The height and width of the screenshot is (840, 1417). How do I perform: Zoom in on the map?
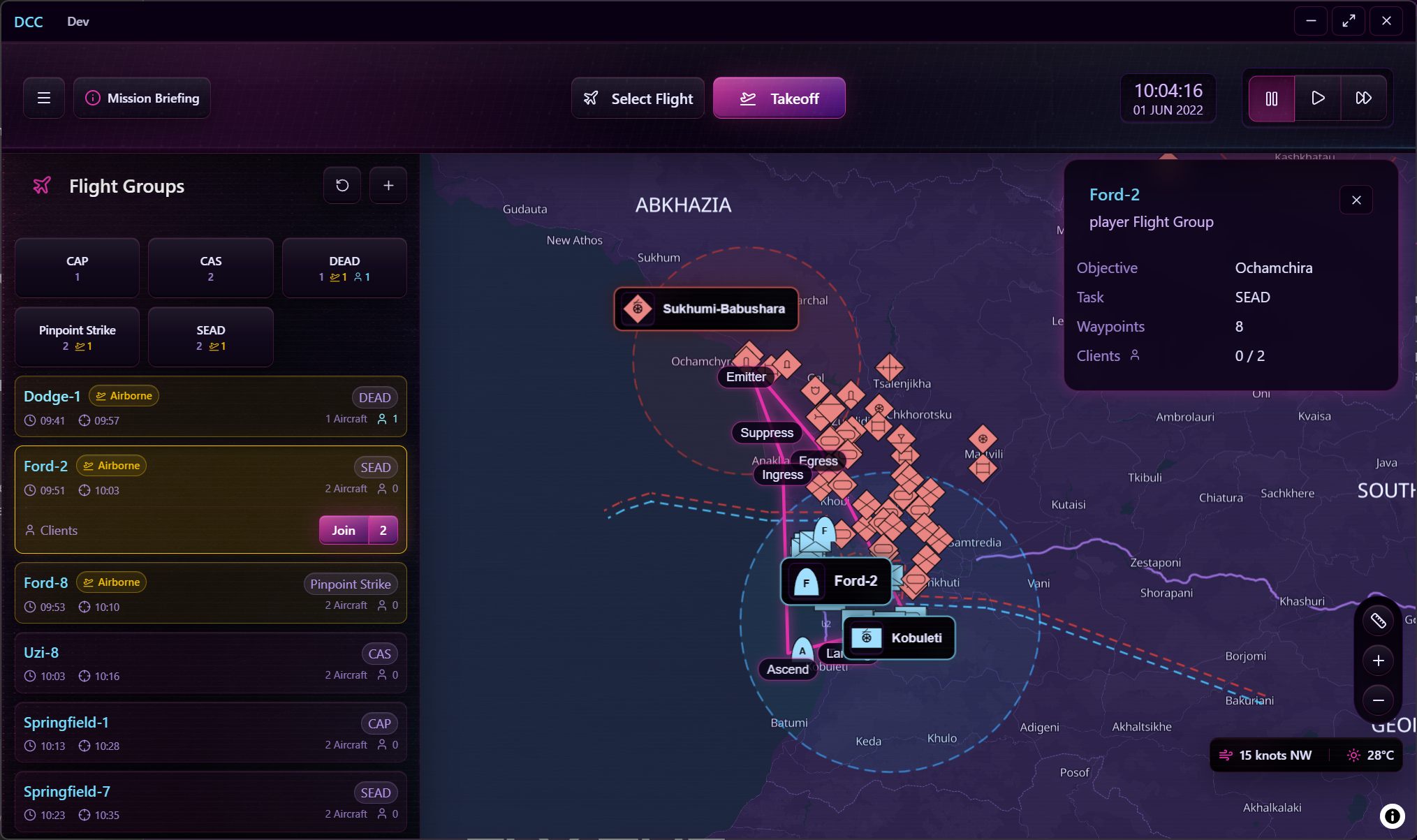click(x=1378, y=661)
